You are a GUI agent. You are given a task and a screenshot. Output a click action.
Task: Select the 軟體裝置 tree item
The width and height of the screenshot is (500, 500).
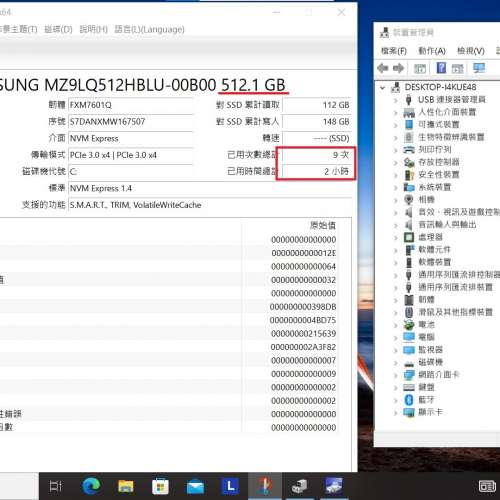pyautogui.click(x=435, y=262)
